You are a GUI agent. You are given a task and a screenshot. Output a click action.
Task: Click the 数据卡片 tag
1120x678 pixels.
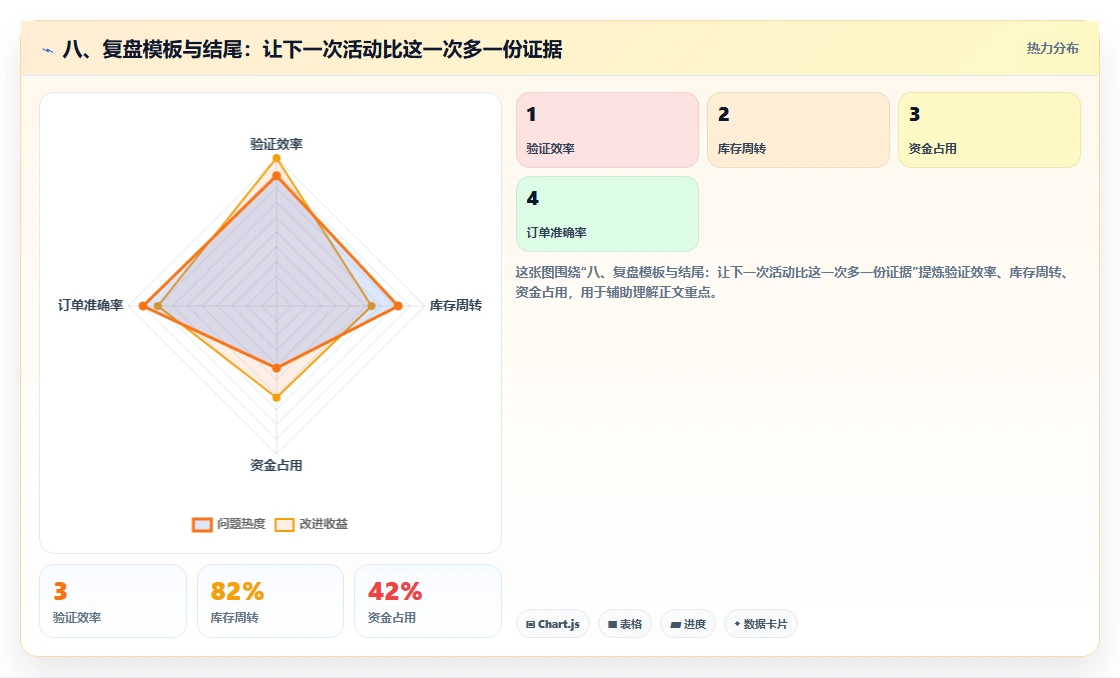pos(761,624)
